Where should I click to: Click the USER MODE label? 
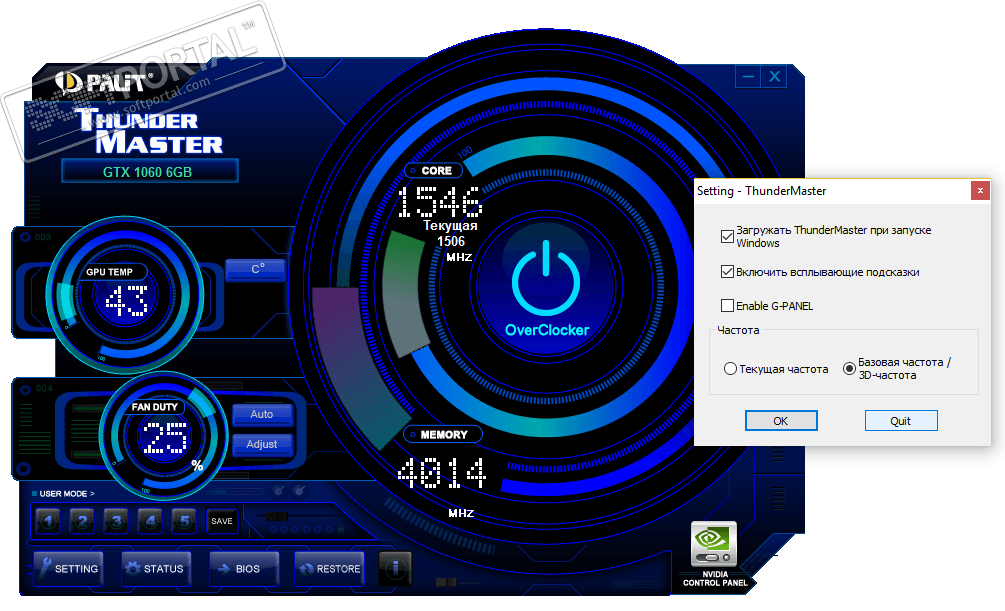67,494
